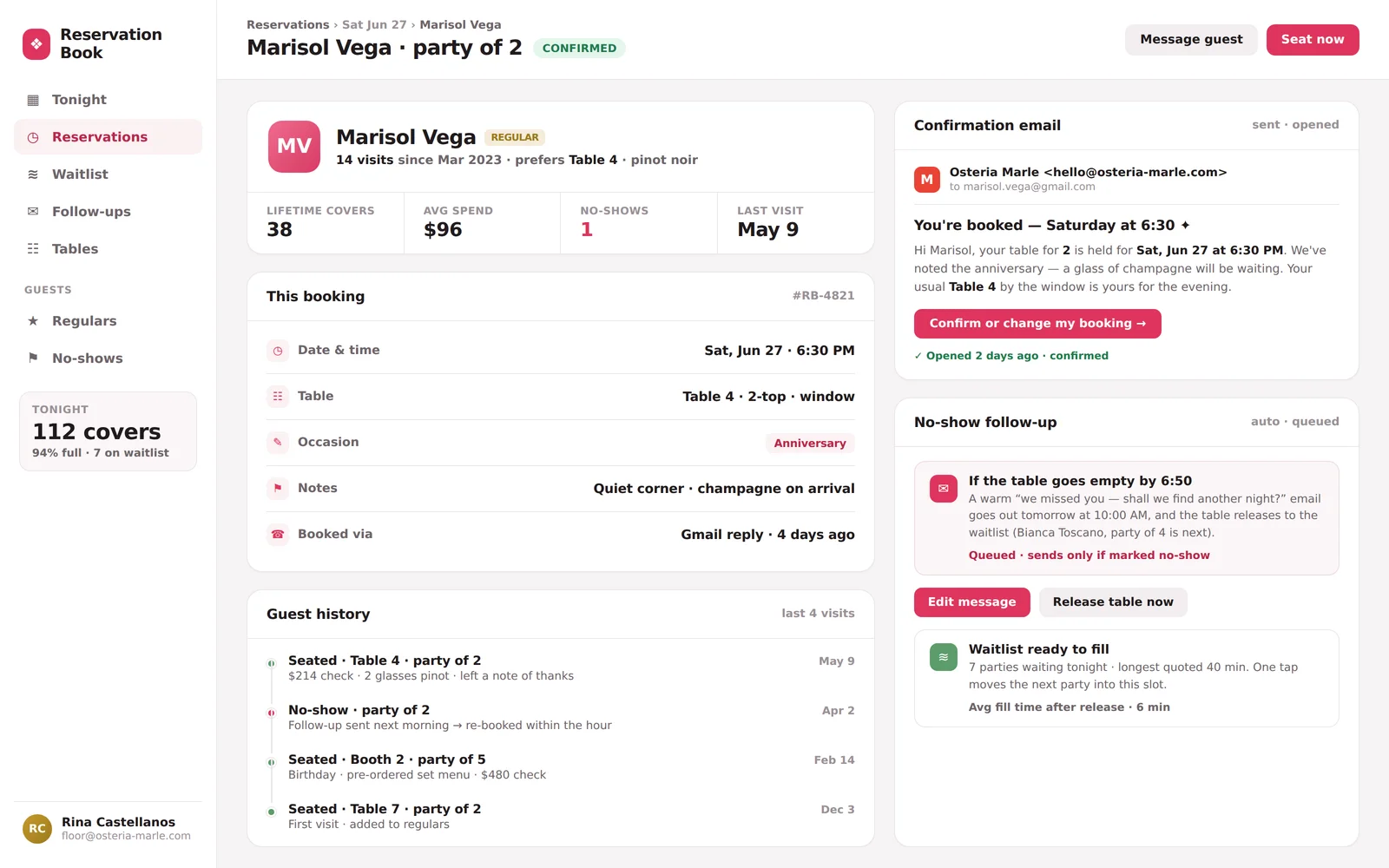The height and width of the screenshot is (868, 1389).
Task: Click the Date & time clock icon
Action: (x=278, y=351)
